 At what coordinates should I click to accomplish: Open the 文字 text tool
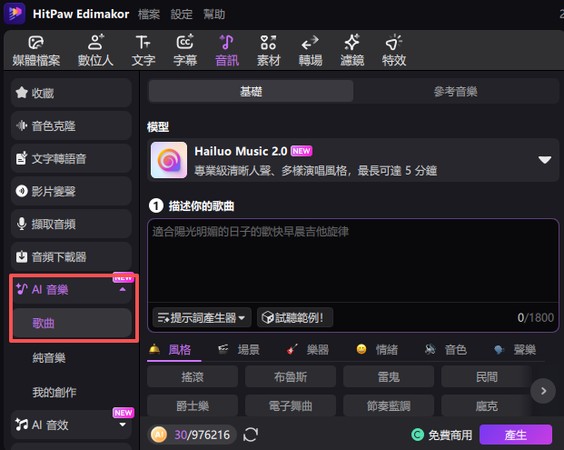(143, 51)
